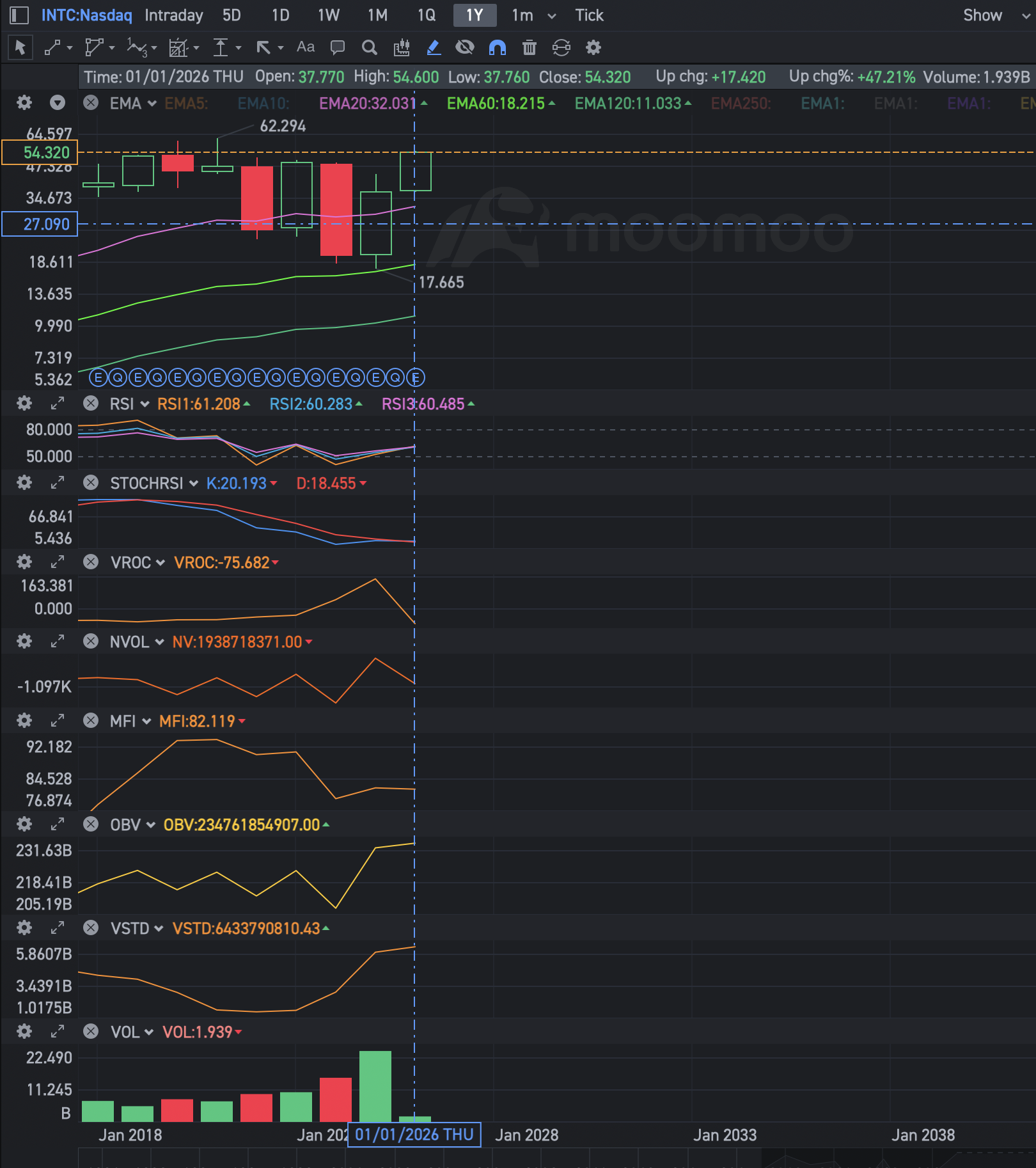Viewport: 1036px width, 1168px height.
Task: Expand the 1m interval dropdown
Action: click(551, 15)
